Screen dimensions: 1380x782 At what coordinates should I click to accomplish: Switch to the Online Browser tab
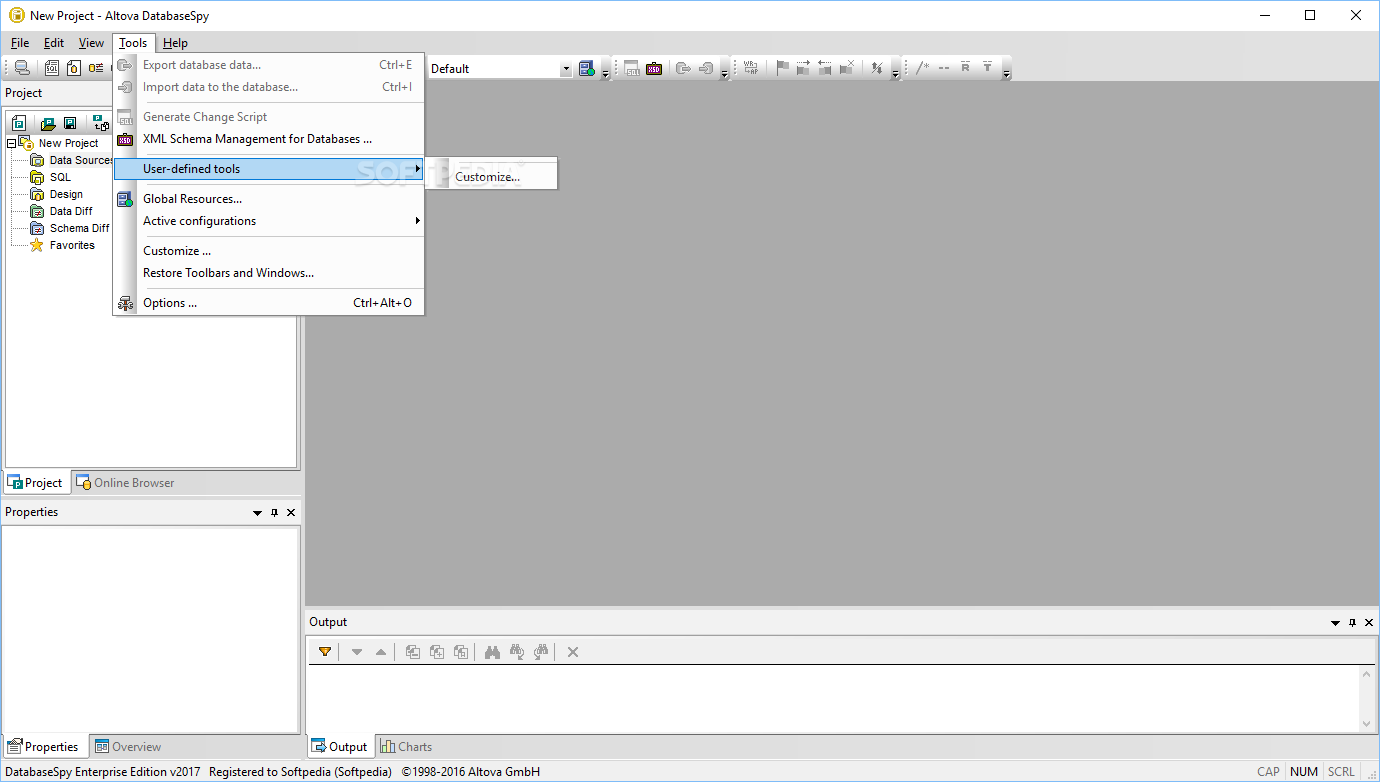[x=125, y=483]
